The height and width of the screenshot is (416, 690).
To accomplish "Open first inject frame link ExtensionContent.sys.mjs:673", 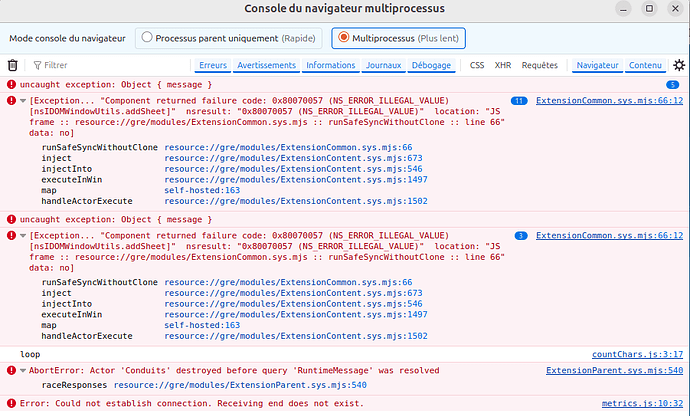I will [293, 158].
